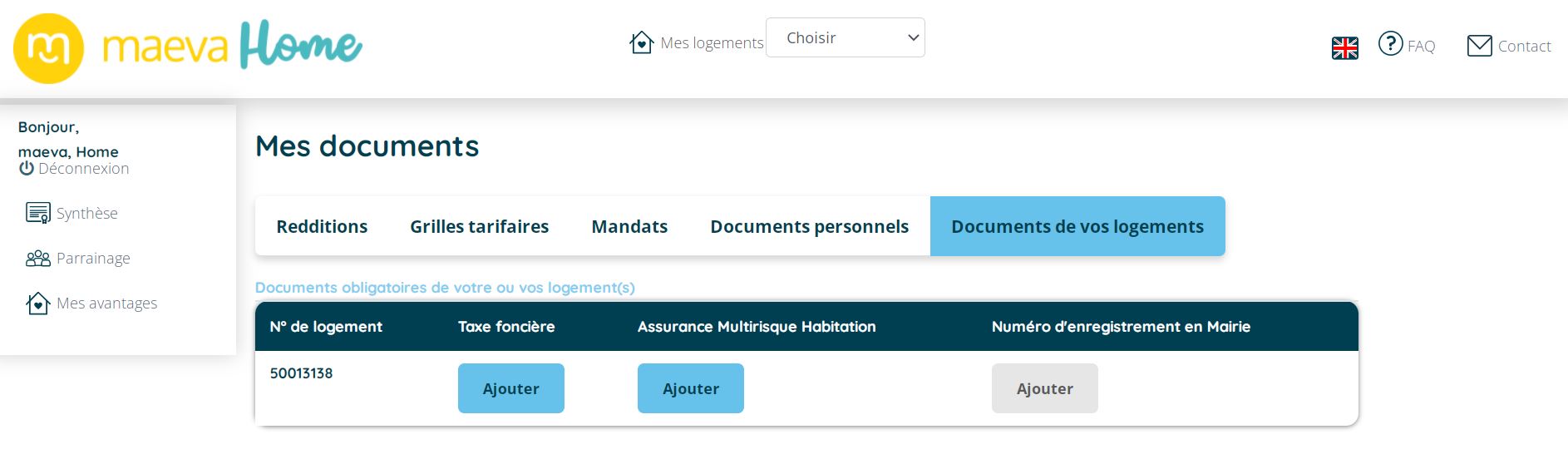1568x464 pixels.
Task: Click logement number 50013138
Action: click(x=301, y=373)
